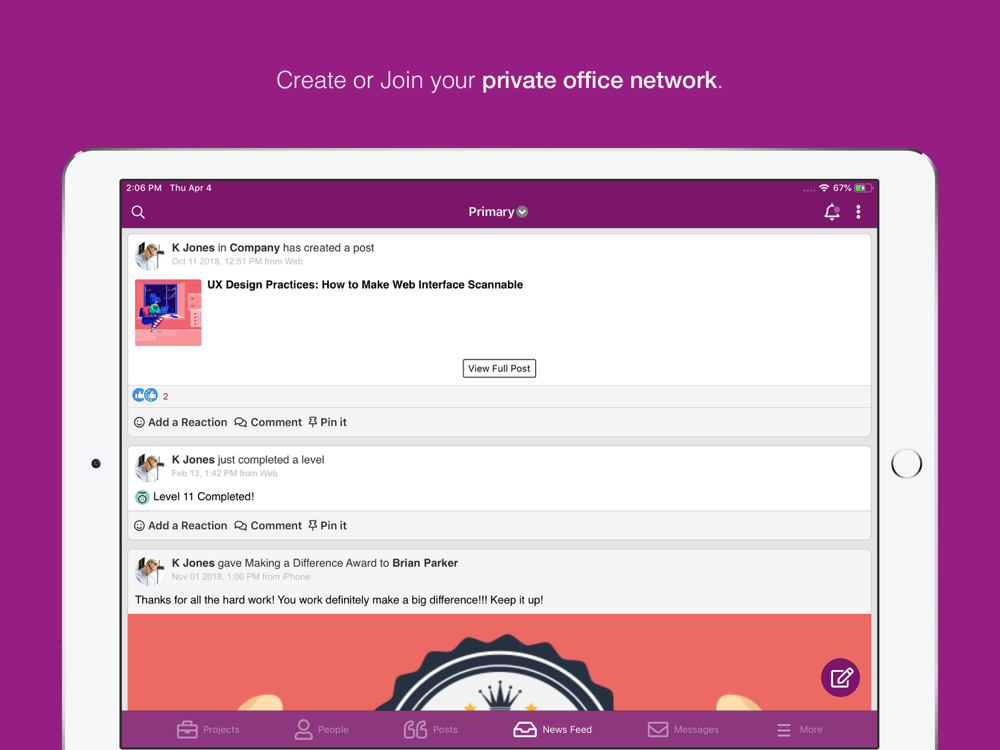Open K Jones avatar on award post

point(150,570)
